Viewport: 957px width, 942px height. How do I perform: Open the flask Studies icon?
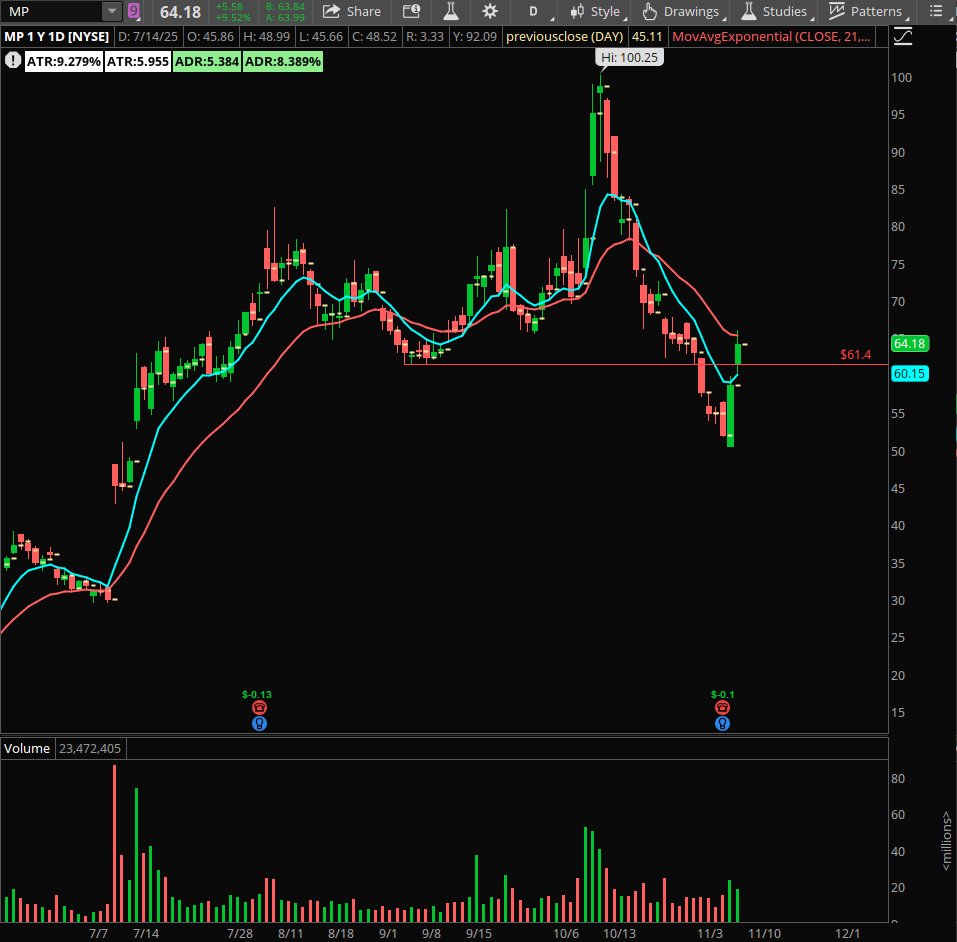(450, 12)
